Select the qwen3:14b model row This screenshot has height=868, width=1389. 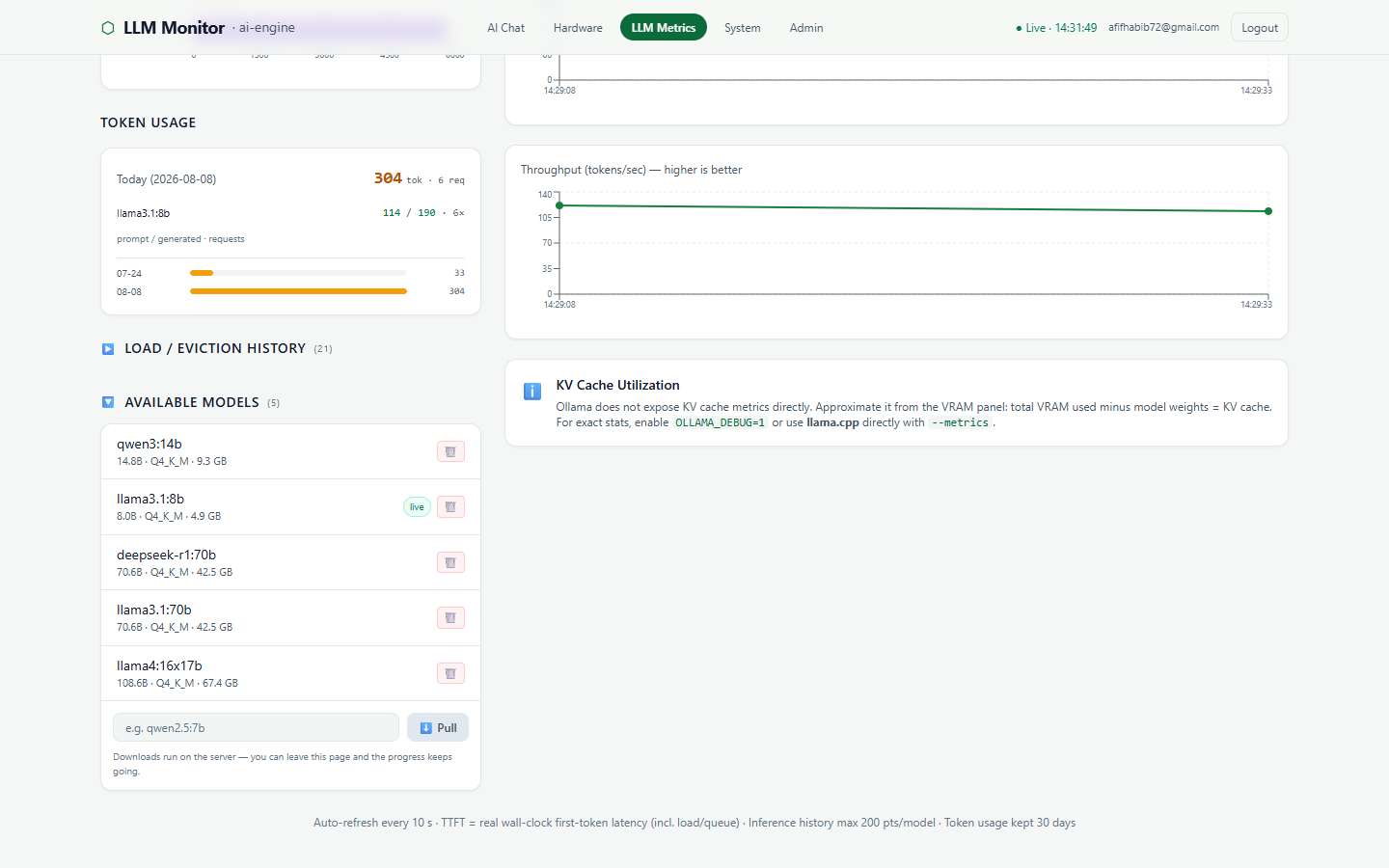(x=290, y=451)
